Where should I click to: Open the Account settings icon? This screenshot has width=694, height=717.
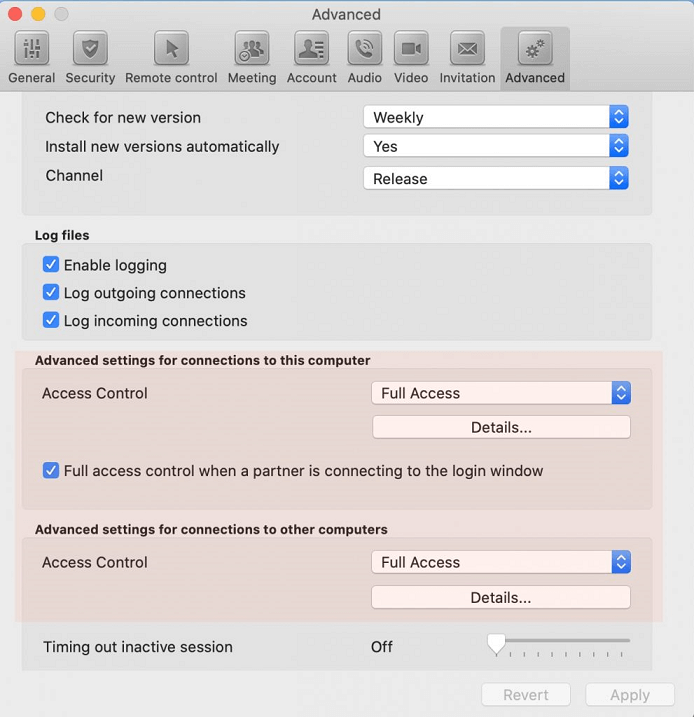click(311, 49)
